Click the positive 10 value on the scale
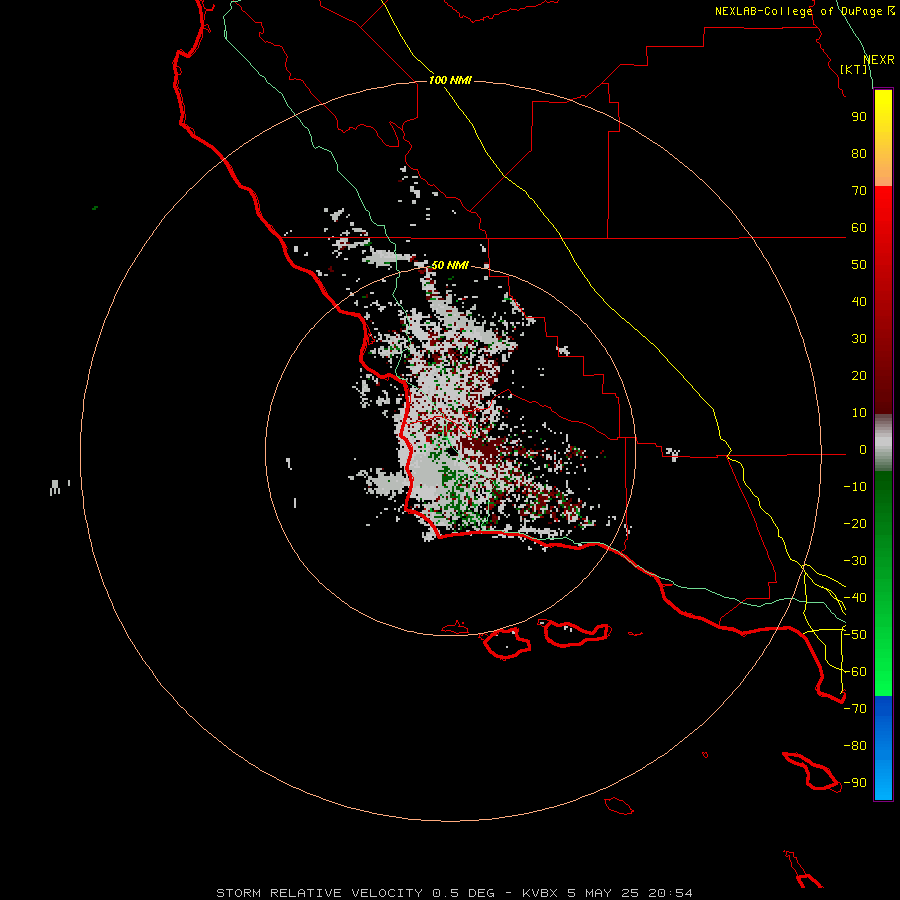The height and width of the screenshot is (900, 900). [859, 413]
